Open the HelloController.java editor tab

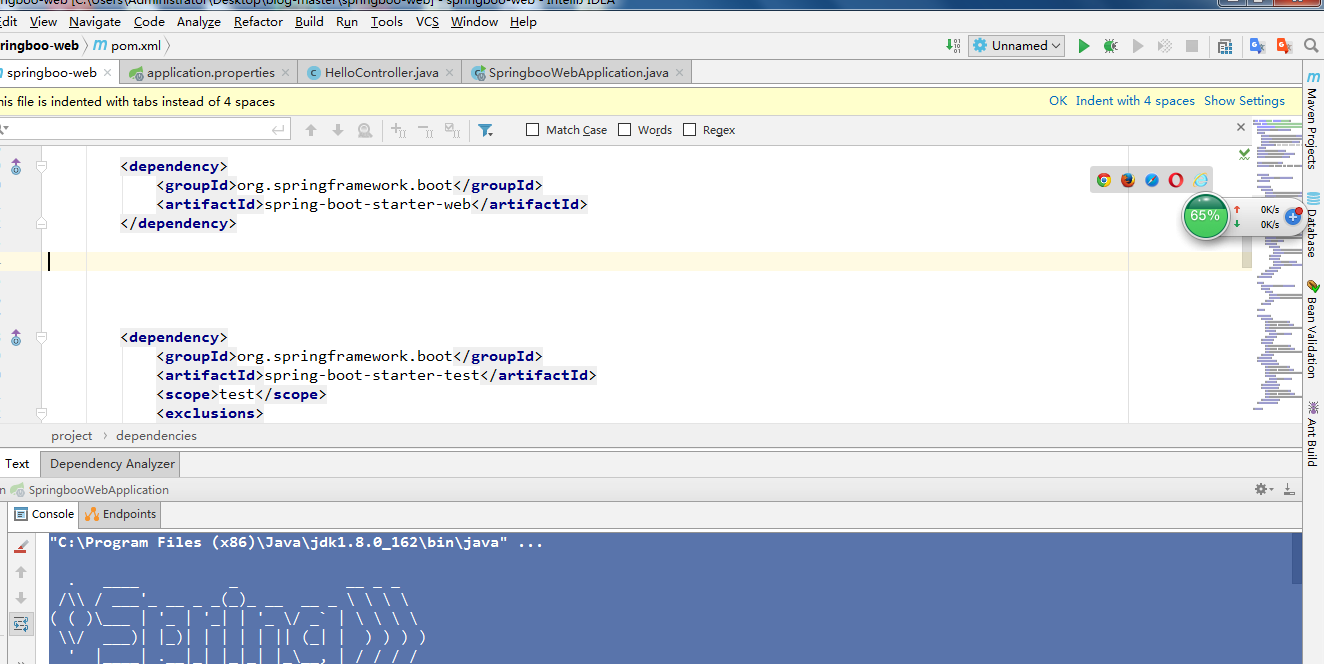click(378, 72)
